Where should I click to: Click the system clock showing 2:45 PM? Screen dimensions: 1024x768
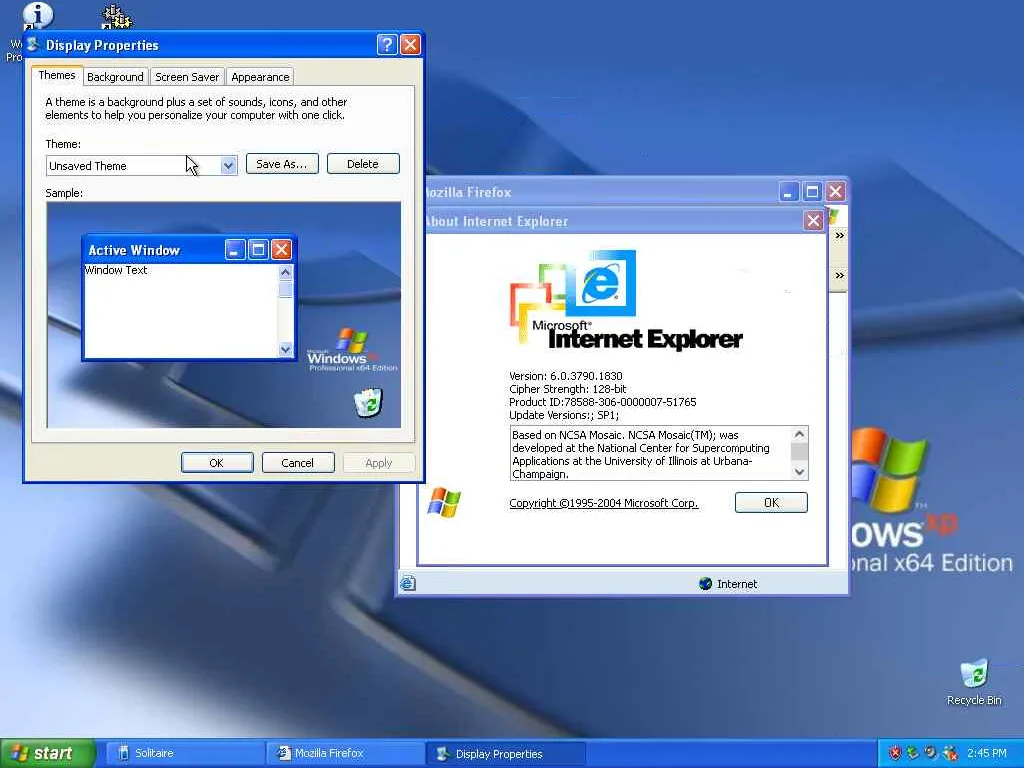[987, 753]
